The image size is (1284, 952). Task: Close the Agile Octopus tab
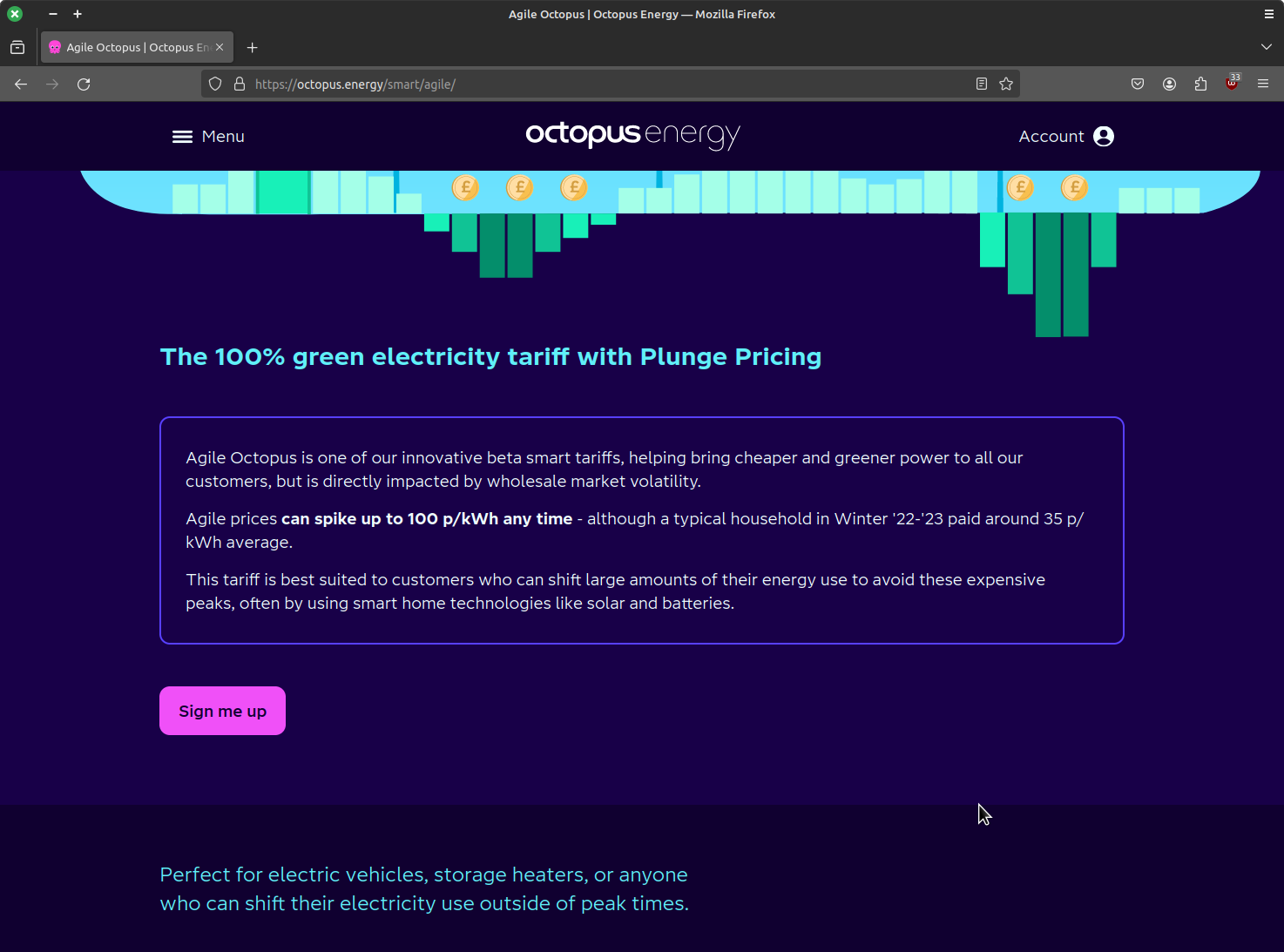click(220, 47)
